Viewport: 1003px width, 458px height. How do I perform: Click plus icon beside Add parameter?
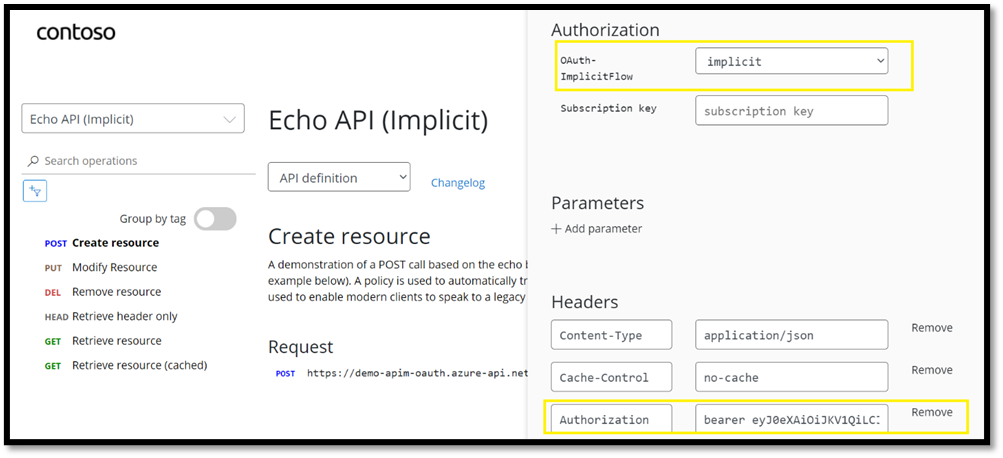coord(556,228)
